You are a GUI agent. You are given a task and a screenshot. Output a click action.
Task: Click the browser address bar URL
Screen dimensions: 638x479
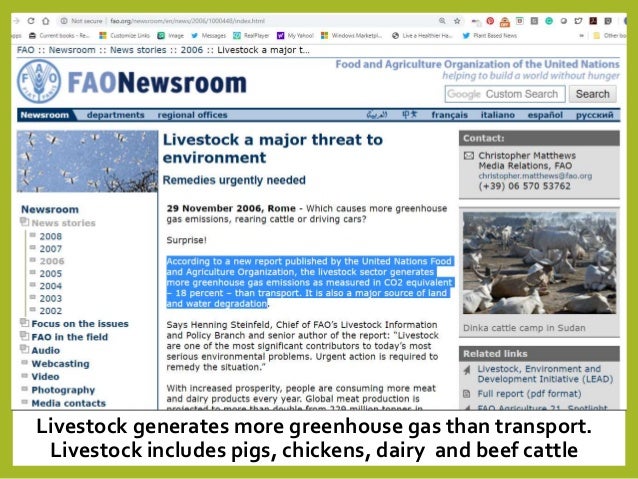tap(188, 21)
